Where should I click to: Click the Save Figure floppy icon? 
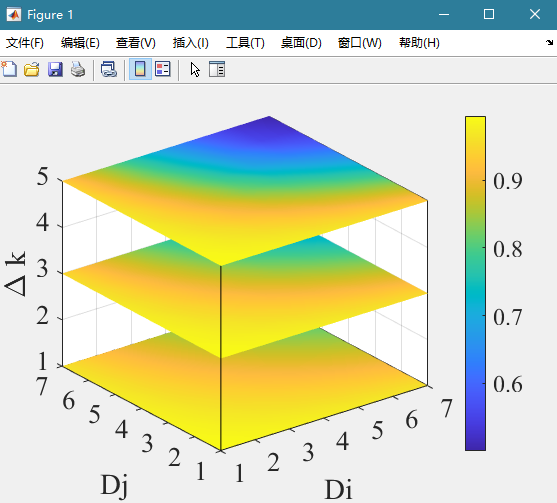(55, 69)
